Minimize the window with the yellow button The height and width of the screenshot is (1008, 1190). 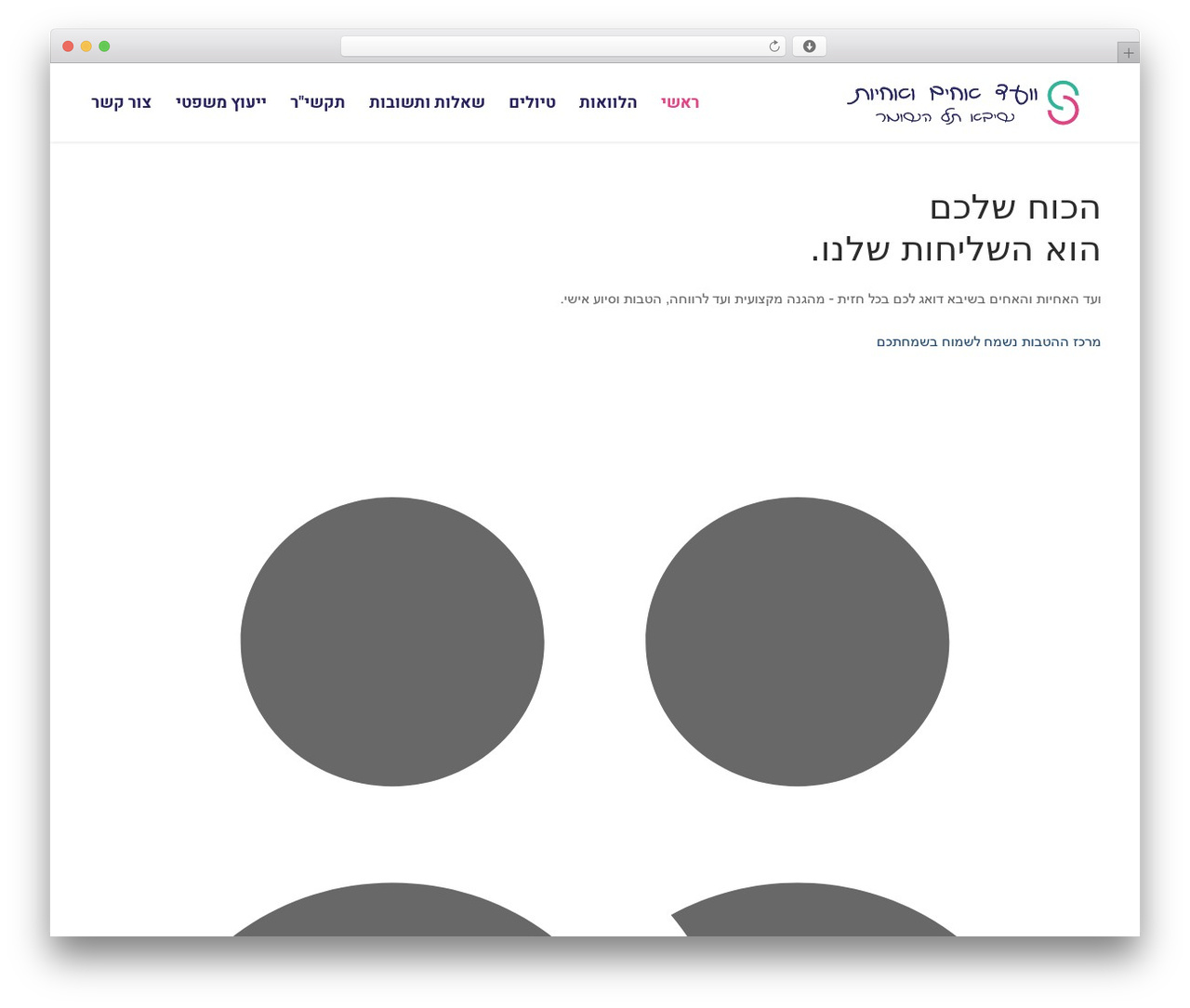point(86,46)
